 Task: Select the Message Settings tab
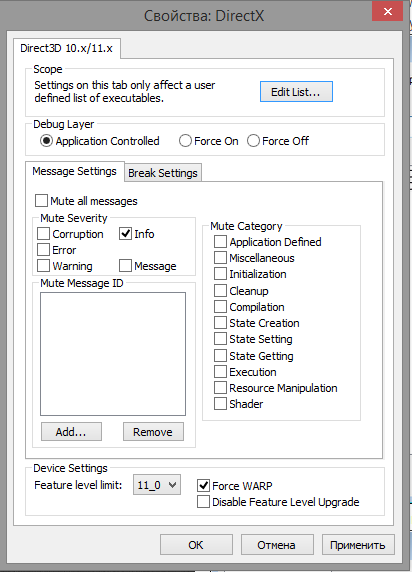tap(74, 171)
